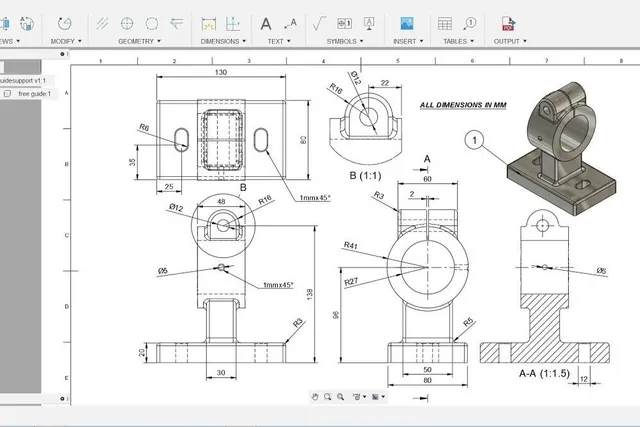The height and width of the screenshot is (427, 640).
Task: Click the 30 column width dimension
Action: pos(221,372)
